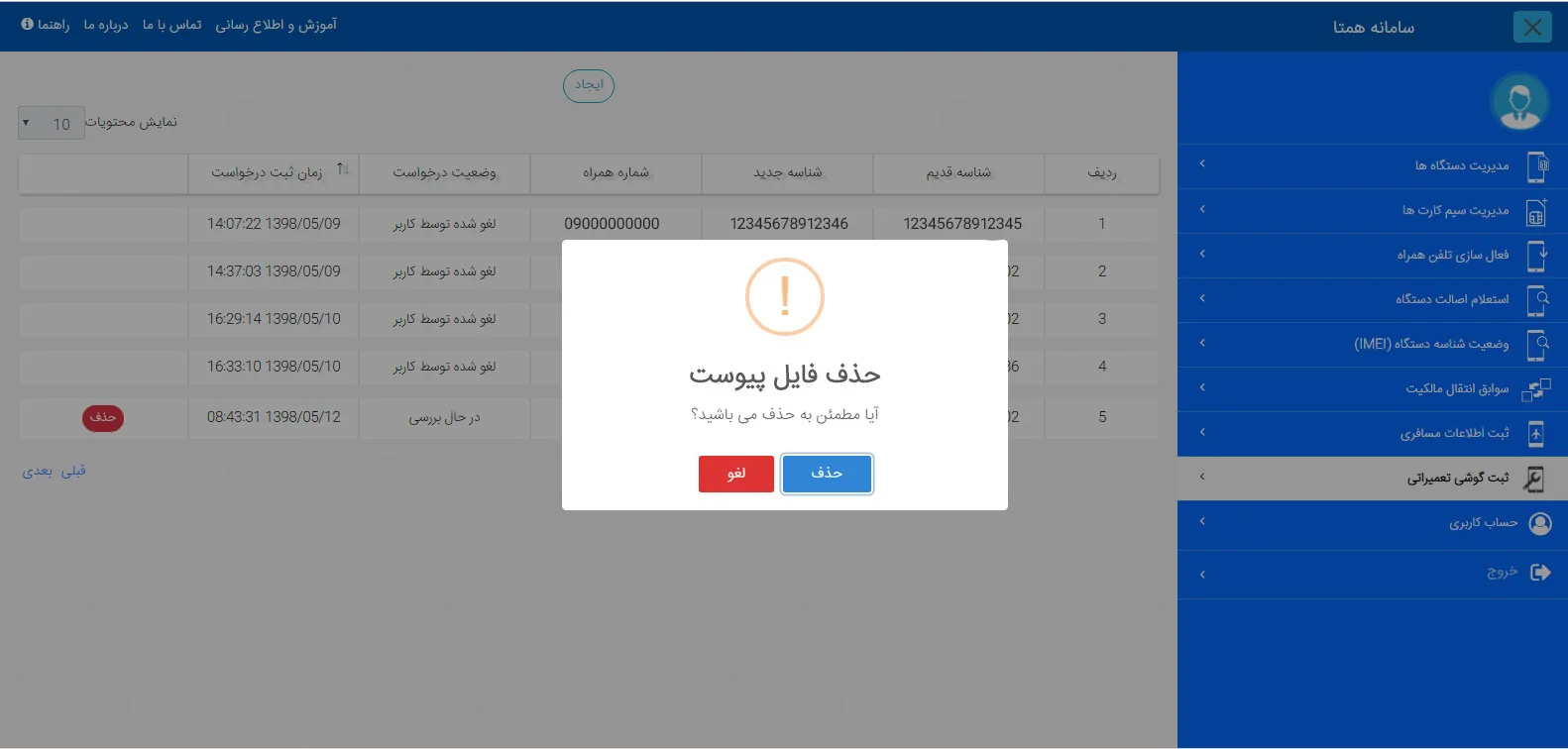Expand chevron of حساب کاربری
The image size is (1568, 749).
coord(1202,521)
